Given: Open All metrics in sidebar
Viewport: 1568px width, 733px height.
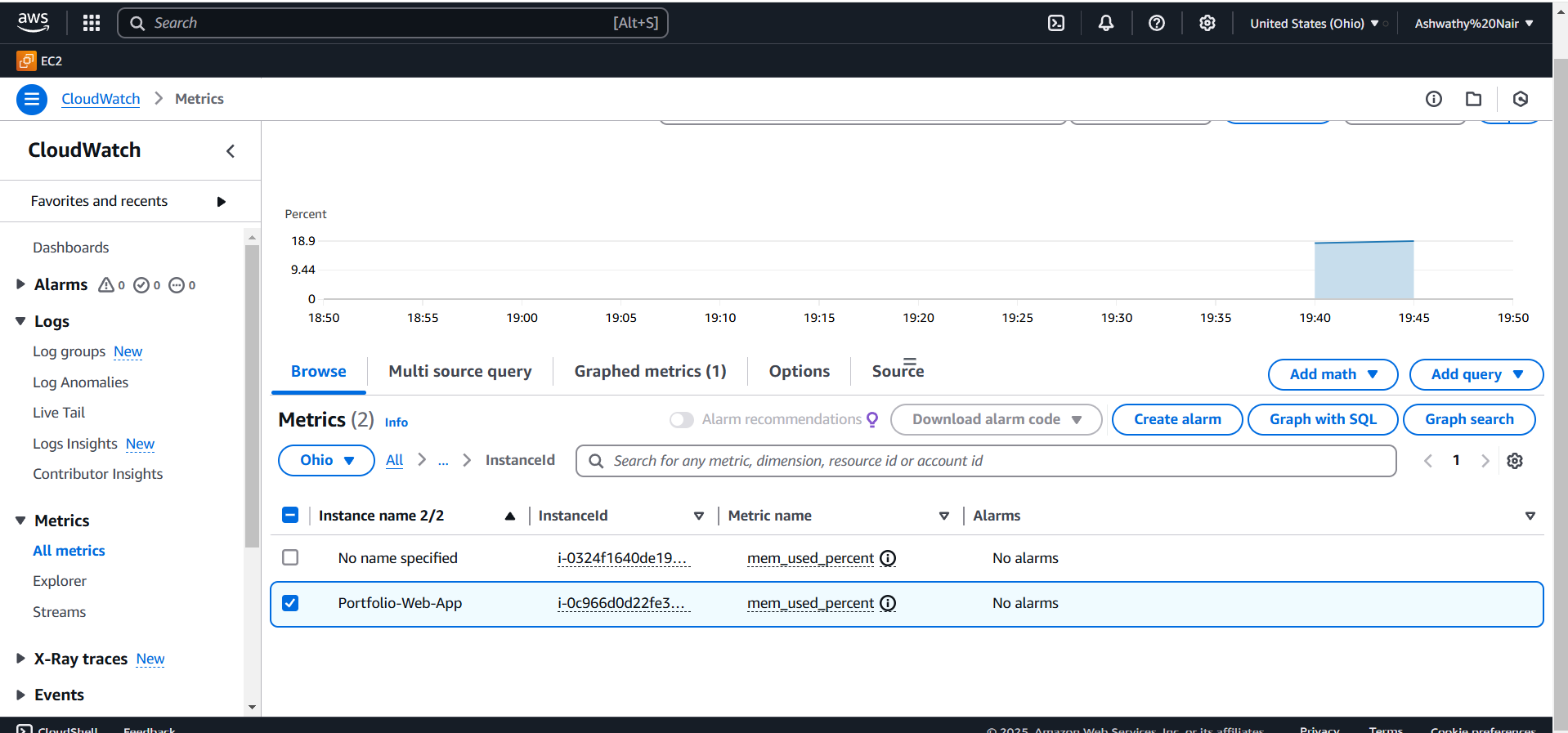Looking at the screenshot, I should tap(69, 551).
